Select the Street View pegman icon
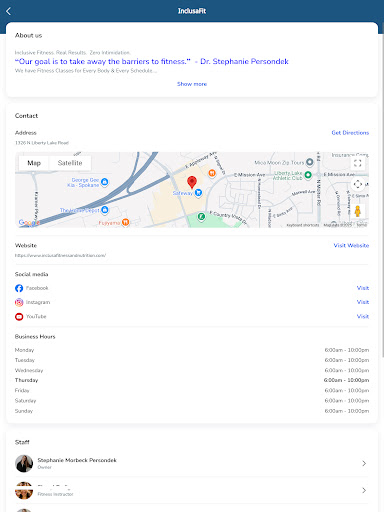Image resolution: width=384 pixels, height=512 pixels. pyautogui.click(x=358, y=211)
